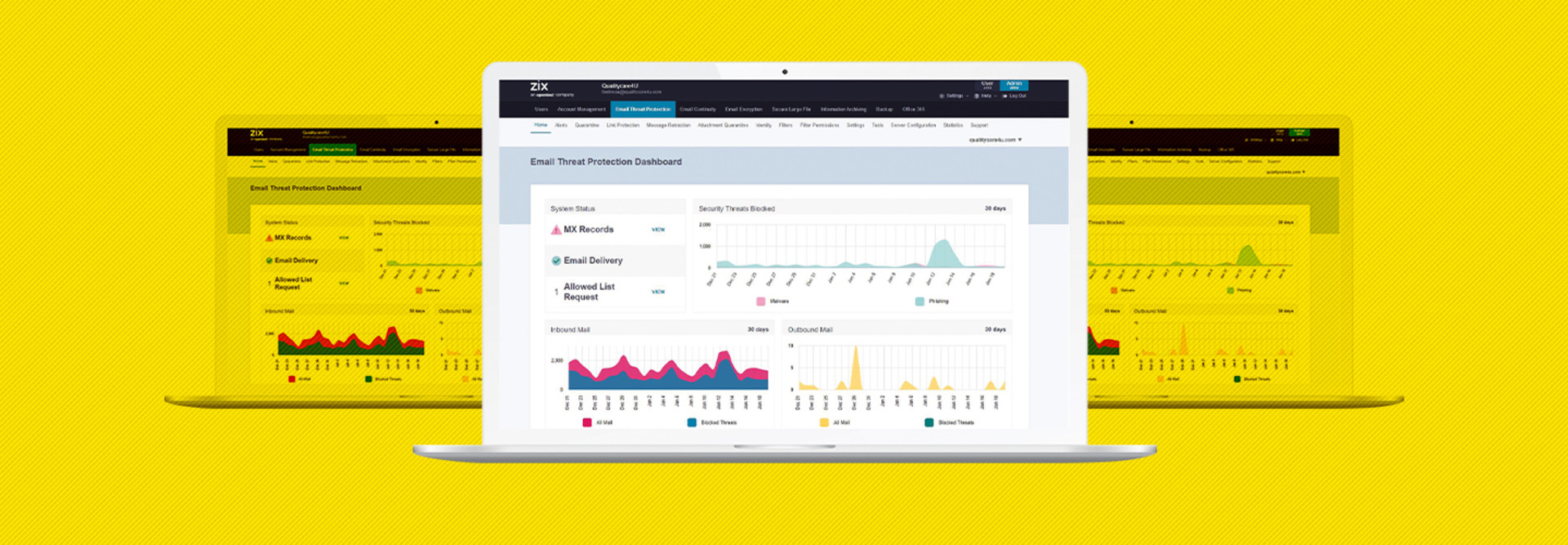Open the Statistics sub-tab
Image resolution: width=1568 pixels, height=545 pixels.
click(x=953, y=125)
